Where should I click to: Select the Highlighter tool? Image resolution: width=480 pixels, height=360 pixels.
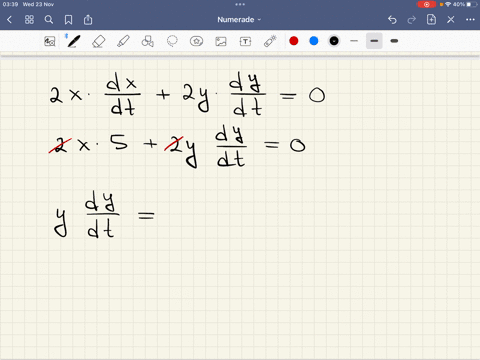click(x=123, y=41)
